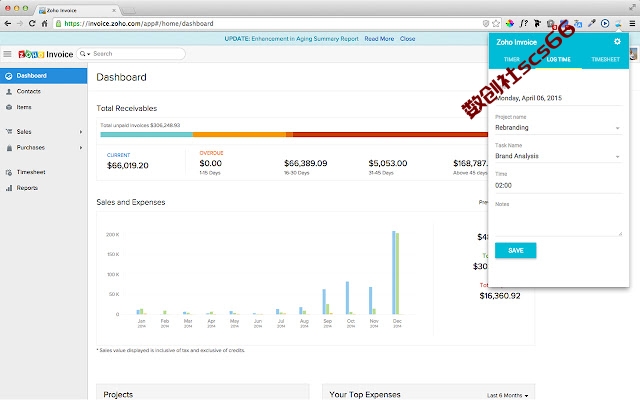Expand the Purchases sidebar section
The height and width of the screenshot is (400, 640).
pos(43,148)
